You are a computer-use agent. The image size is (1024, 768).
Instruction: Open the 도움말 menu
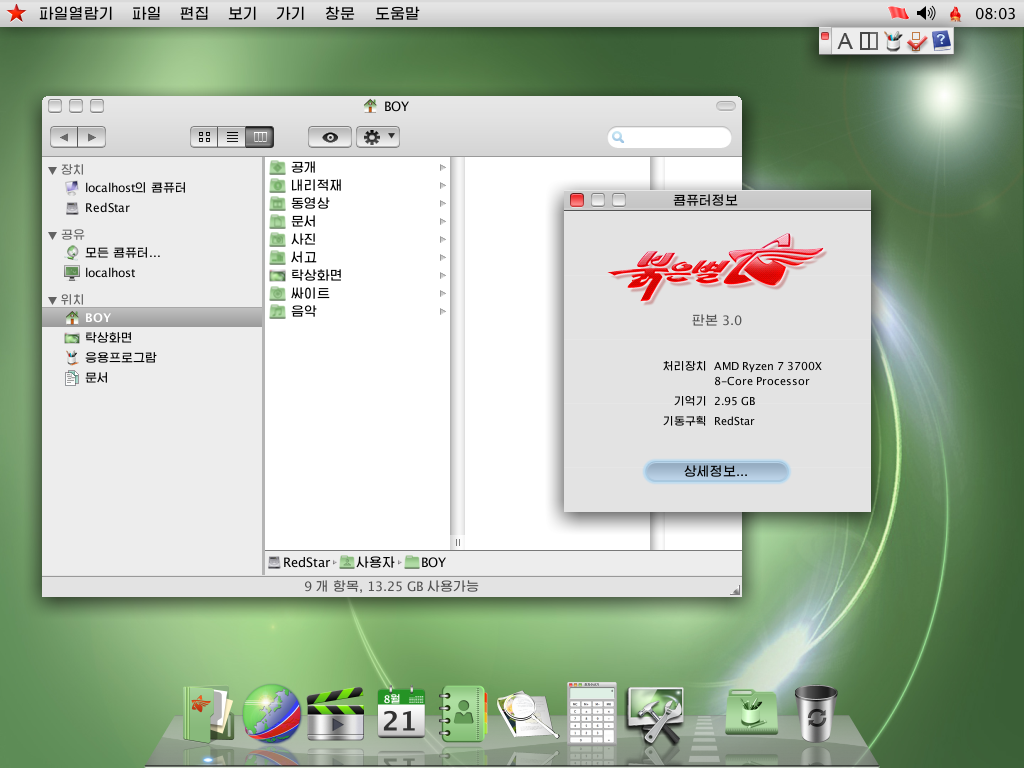pyautogui.click(x=397, y=13)
